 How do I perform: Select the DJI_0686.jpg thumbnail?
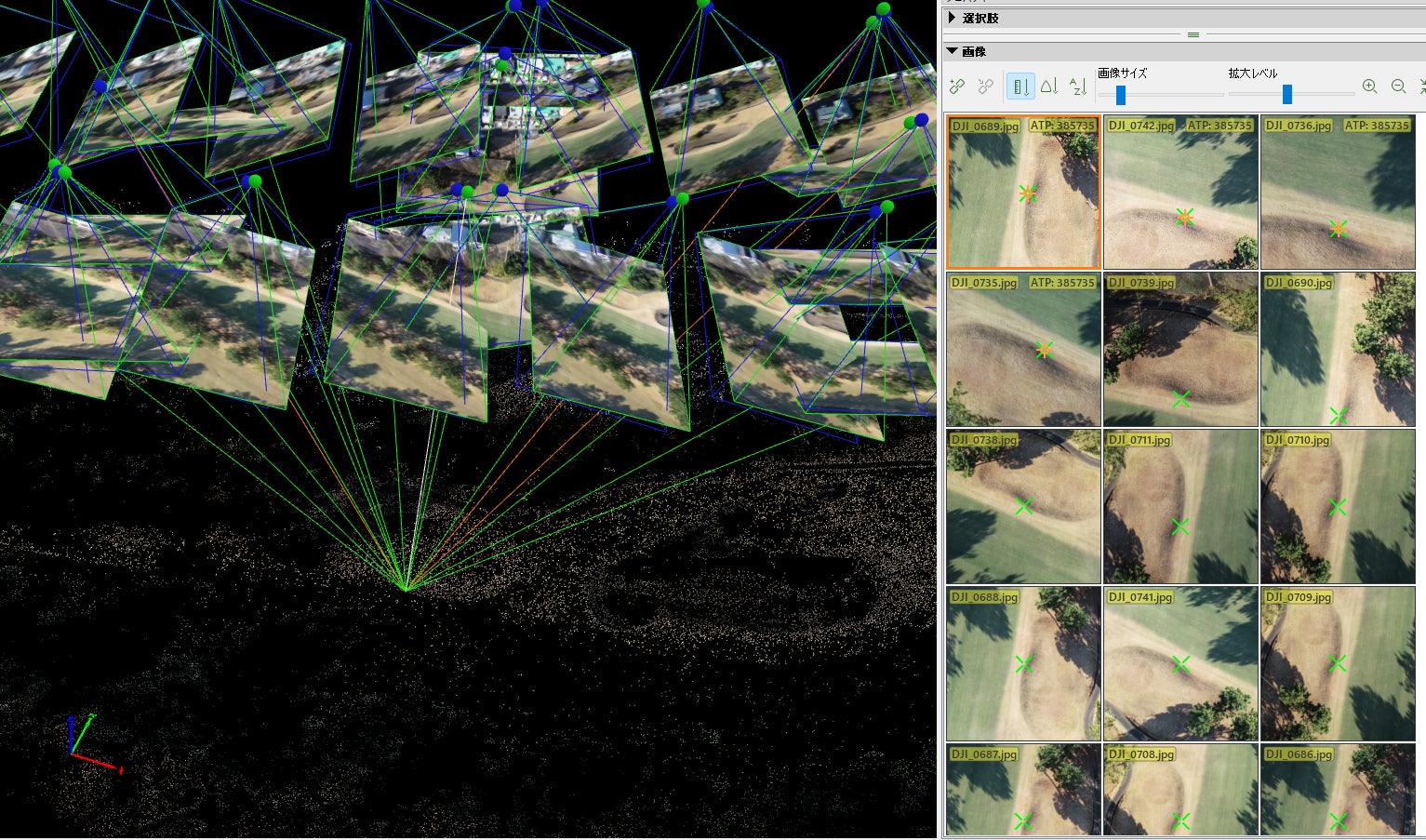coord(1338,790)
